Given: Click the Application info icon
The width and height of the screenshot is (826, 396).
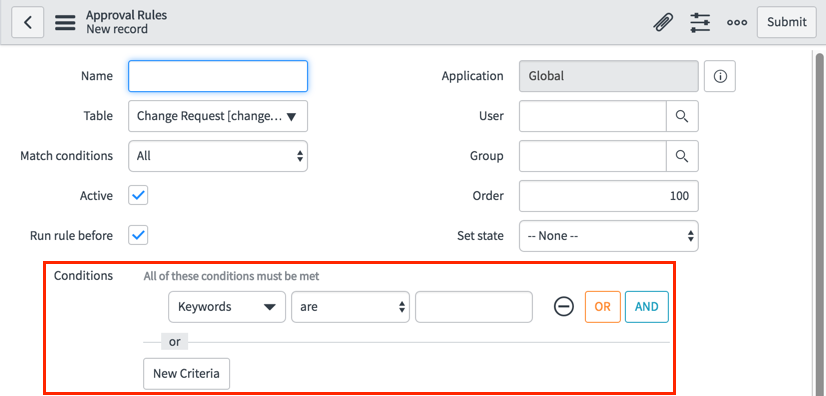Looking at the screenshot, I should (x=720, y=76).
